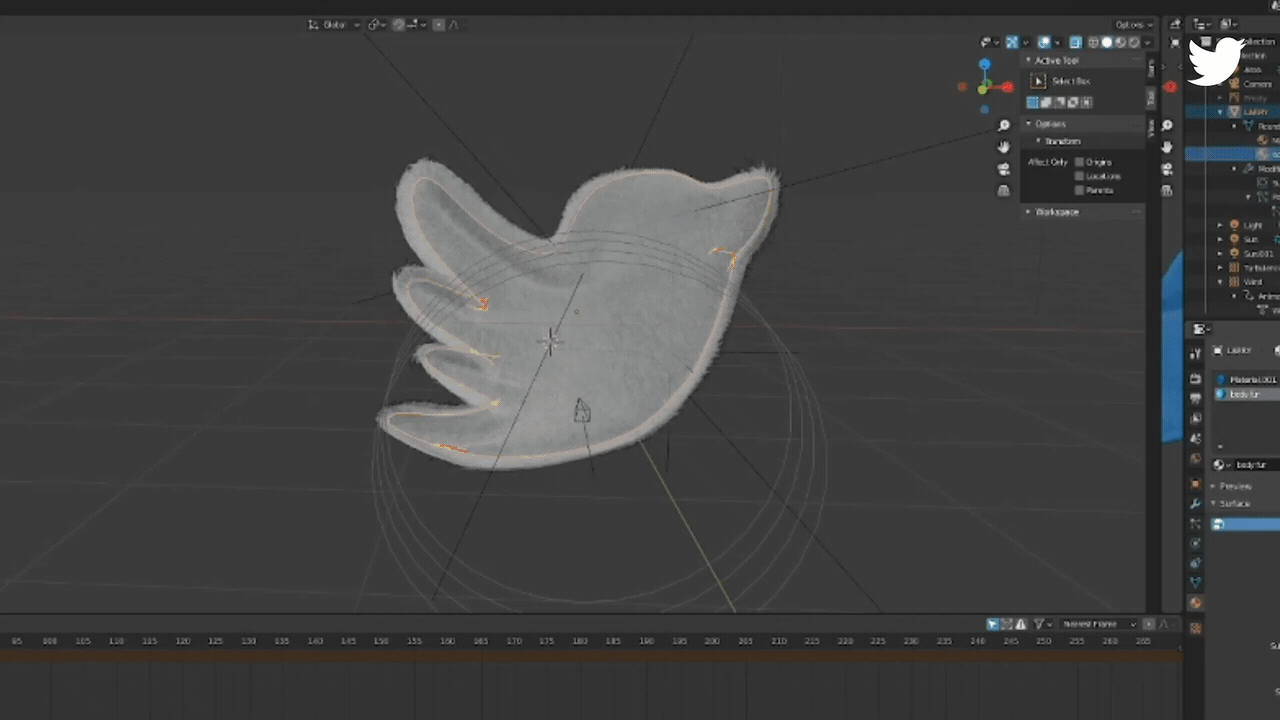
Task: Open properties editor type dropdown
Action: coord(1200,328)
